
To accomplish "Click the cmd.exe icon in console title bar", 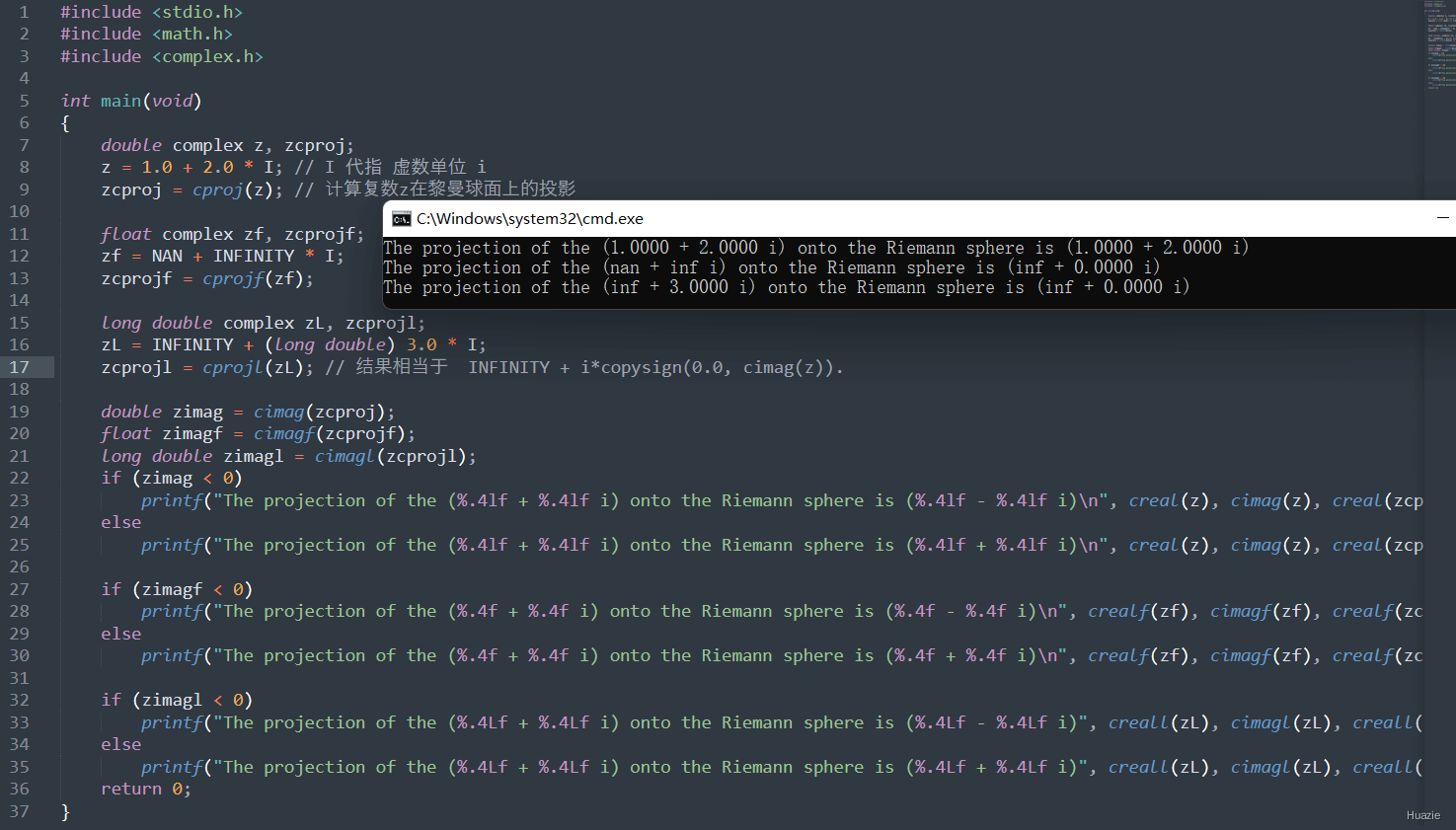I will pyautogui.click(x=401, y=219).
